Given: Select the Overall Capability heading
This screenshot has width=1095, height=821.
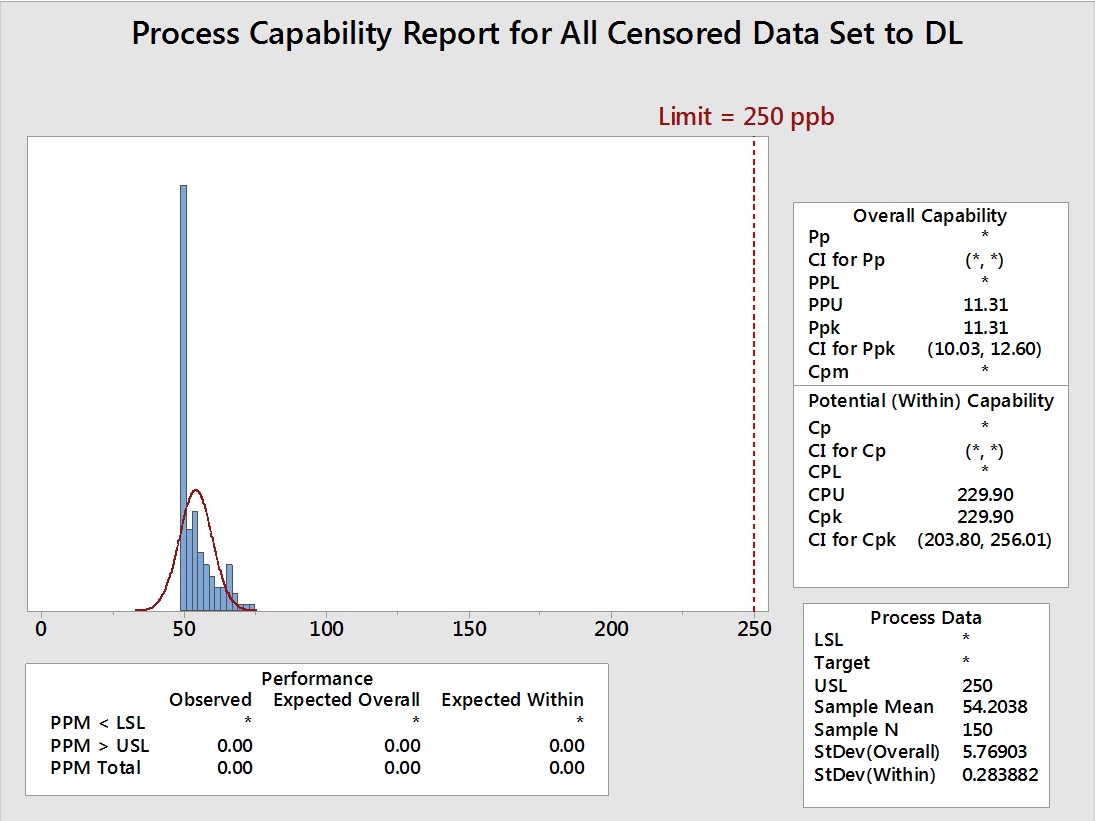Looking at the screenshot, I should click(x=929, y=216).
